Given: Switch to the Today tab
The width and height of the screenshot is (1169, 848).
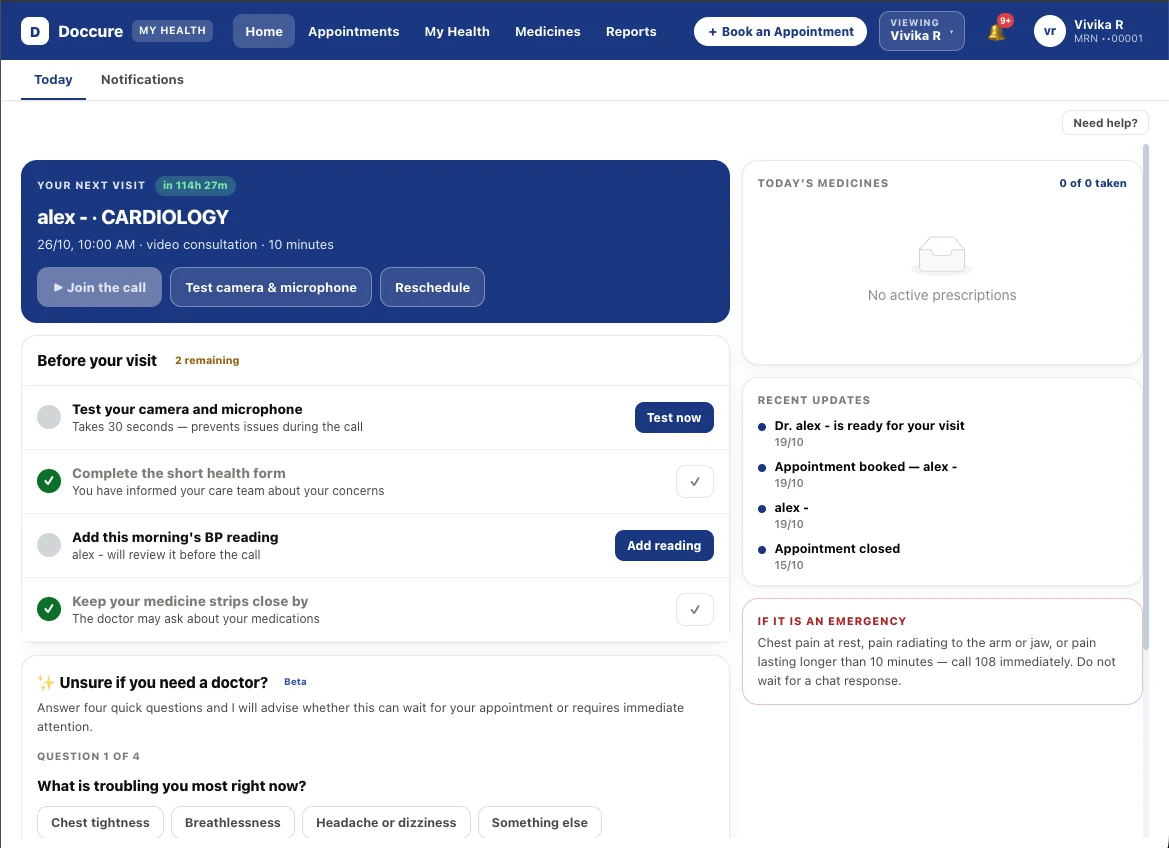Looking at the screenshot, I should click(54, 80).
